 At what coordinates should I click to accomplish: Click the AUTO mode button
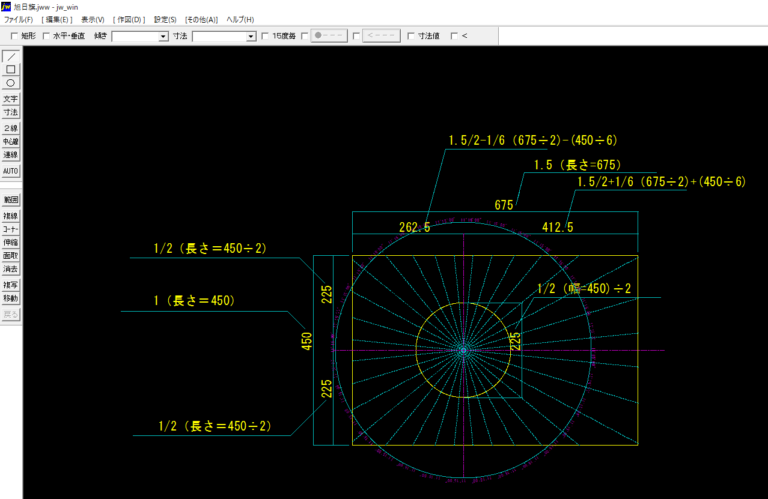pos(10,171)
